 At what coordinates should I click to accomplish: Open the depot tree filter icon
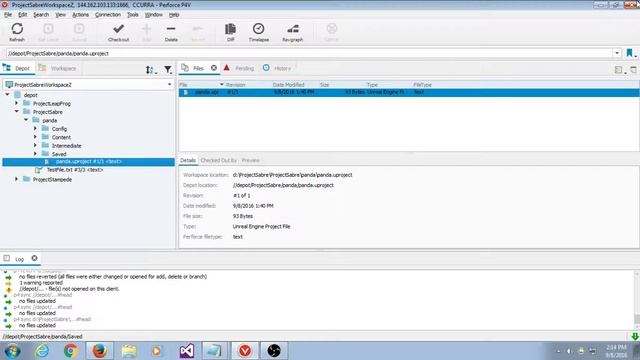pos(168,70)
